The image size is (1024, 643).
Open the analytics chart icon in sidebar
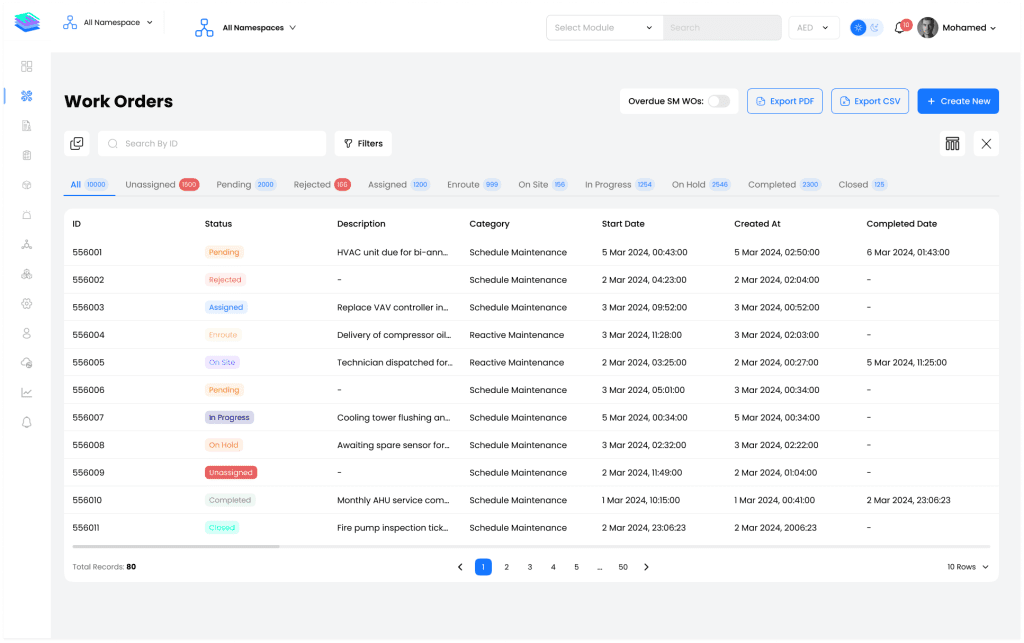[27, 392]
